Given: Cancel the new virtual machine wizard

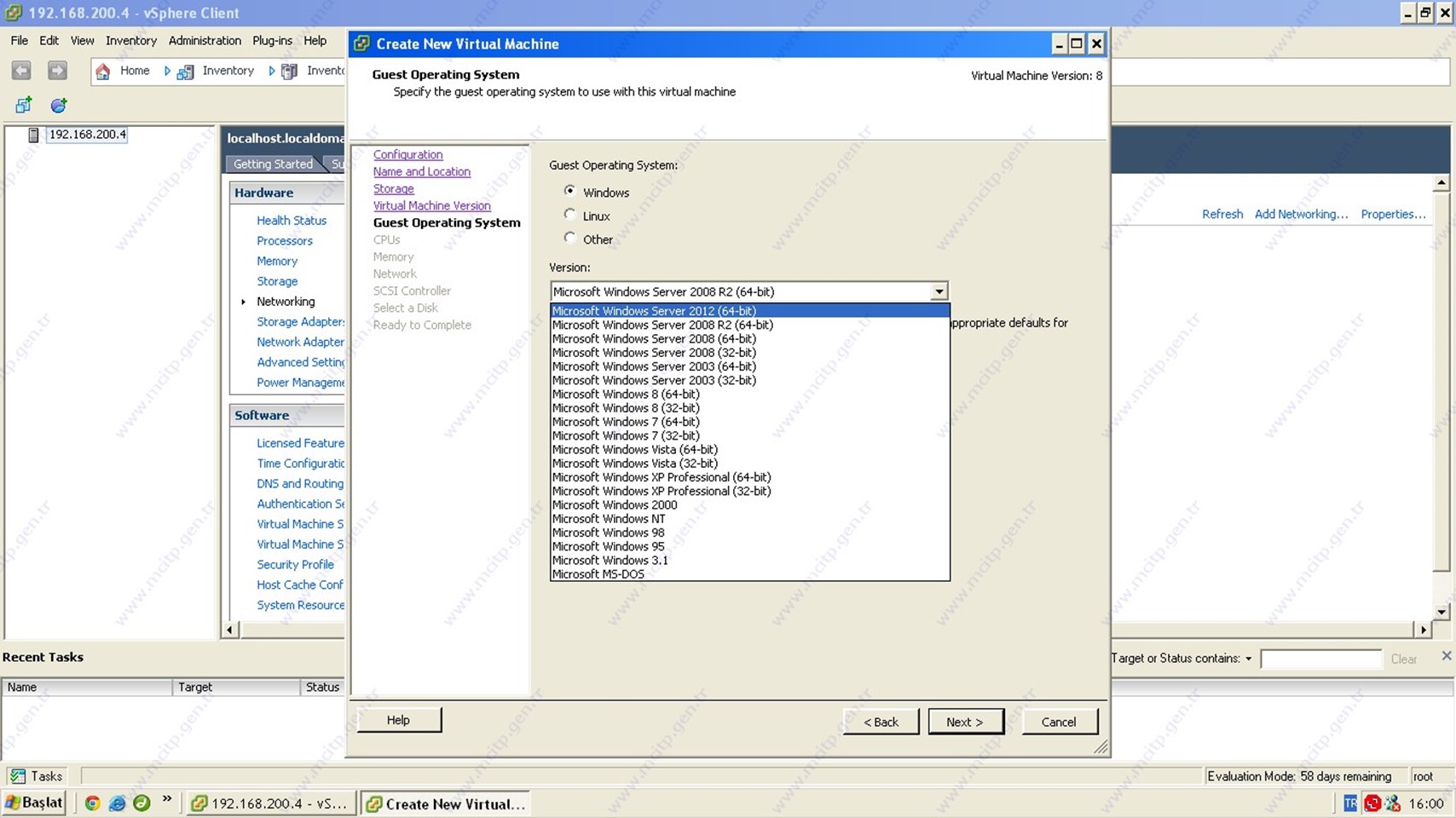Looking at the screenshot, I should (x=1059, y=721).
